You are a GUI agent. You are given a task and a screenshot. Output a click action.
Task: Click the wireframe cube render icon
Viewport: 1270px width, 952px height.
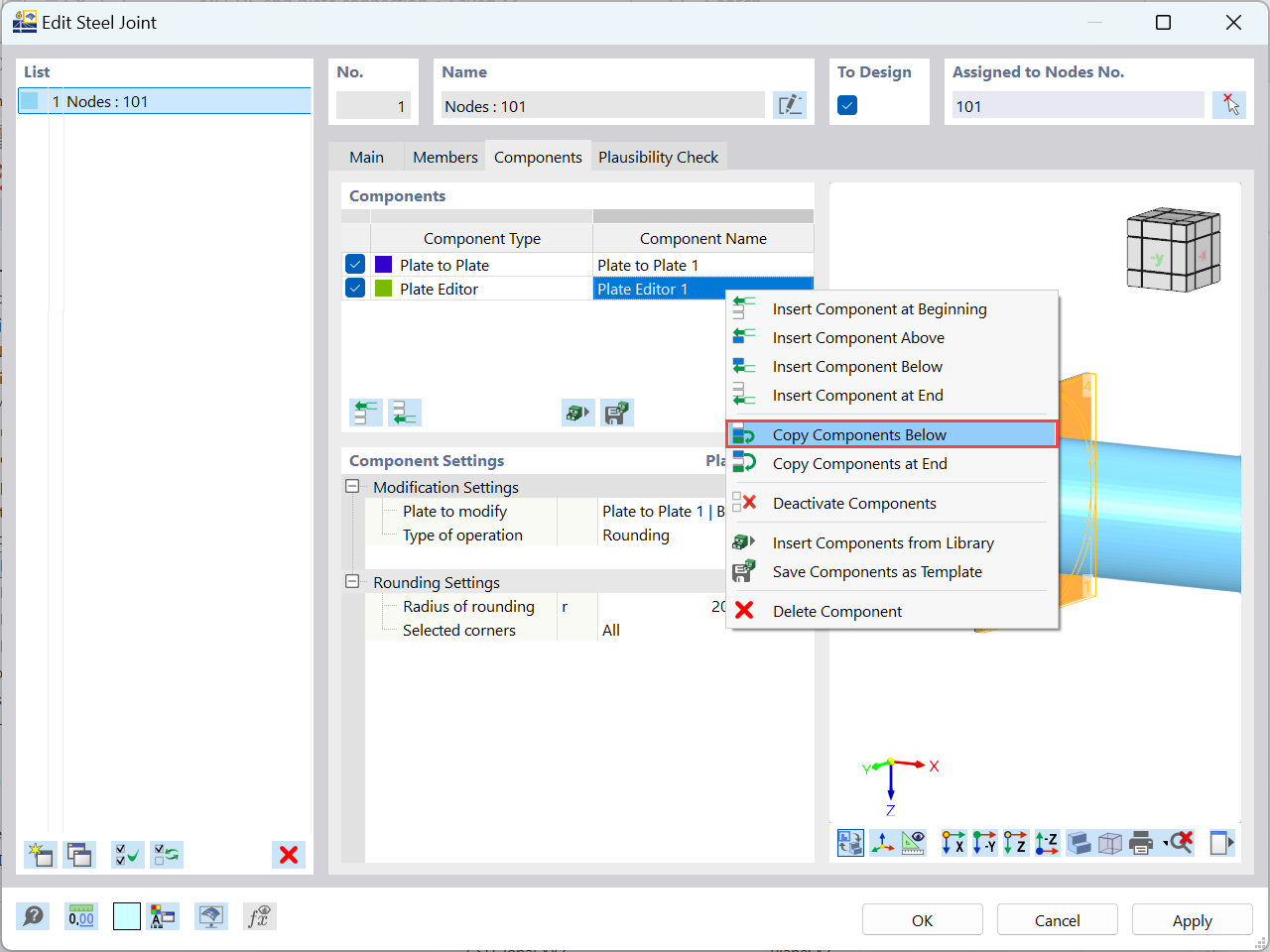[1110, 843]
